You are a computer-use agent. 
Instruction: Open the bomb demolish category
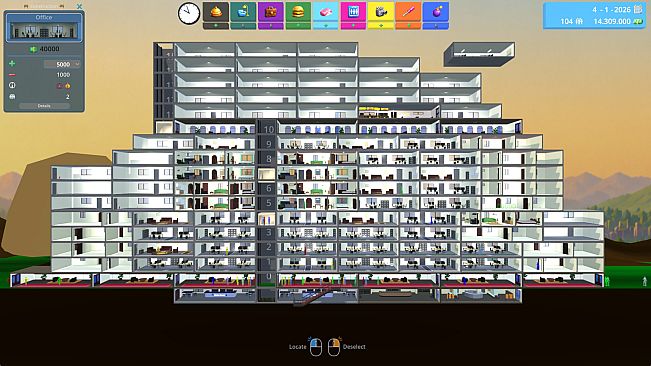tap(436, 12)
